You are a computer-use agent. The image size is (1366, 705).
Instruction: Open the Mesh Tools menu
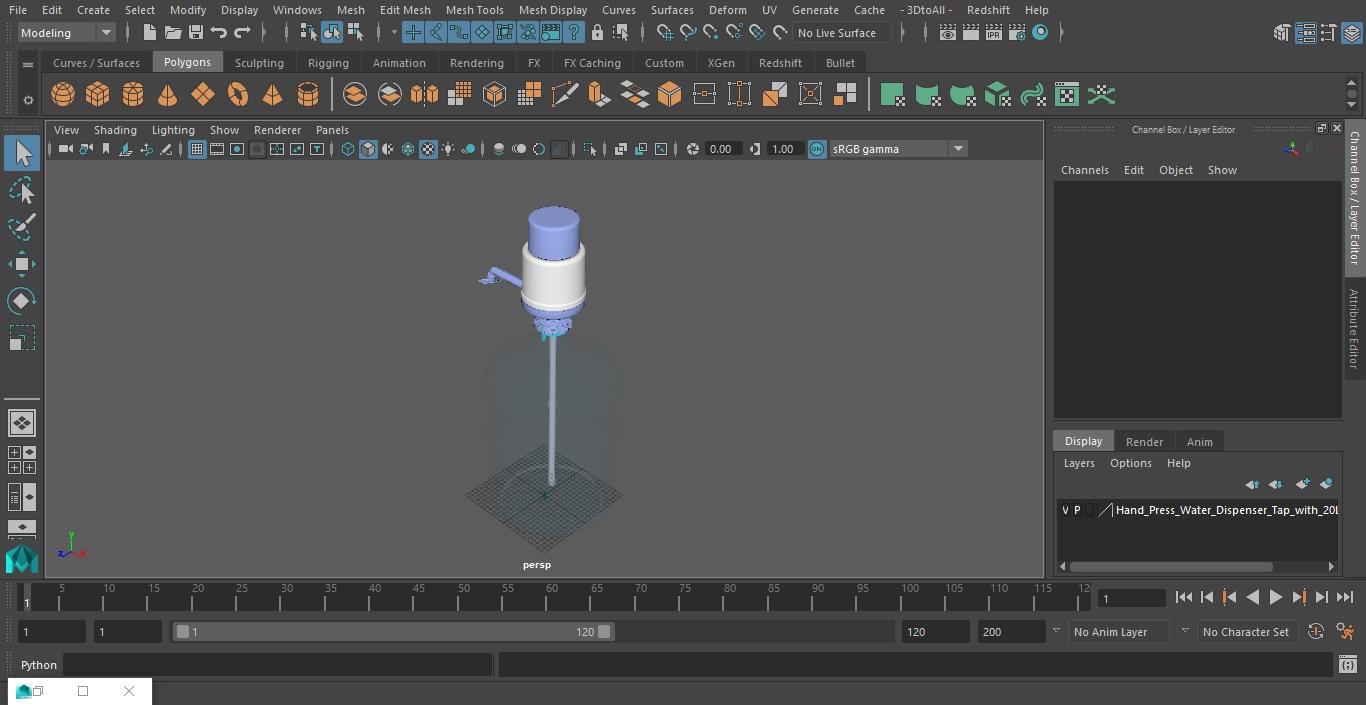pos(474,10)
